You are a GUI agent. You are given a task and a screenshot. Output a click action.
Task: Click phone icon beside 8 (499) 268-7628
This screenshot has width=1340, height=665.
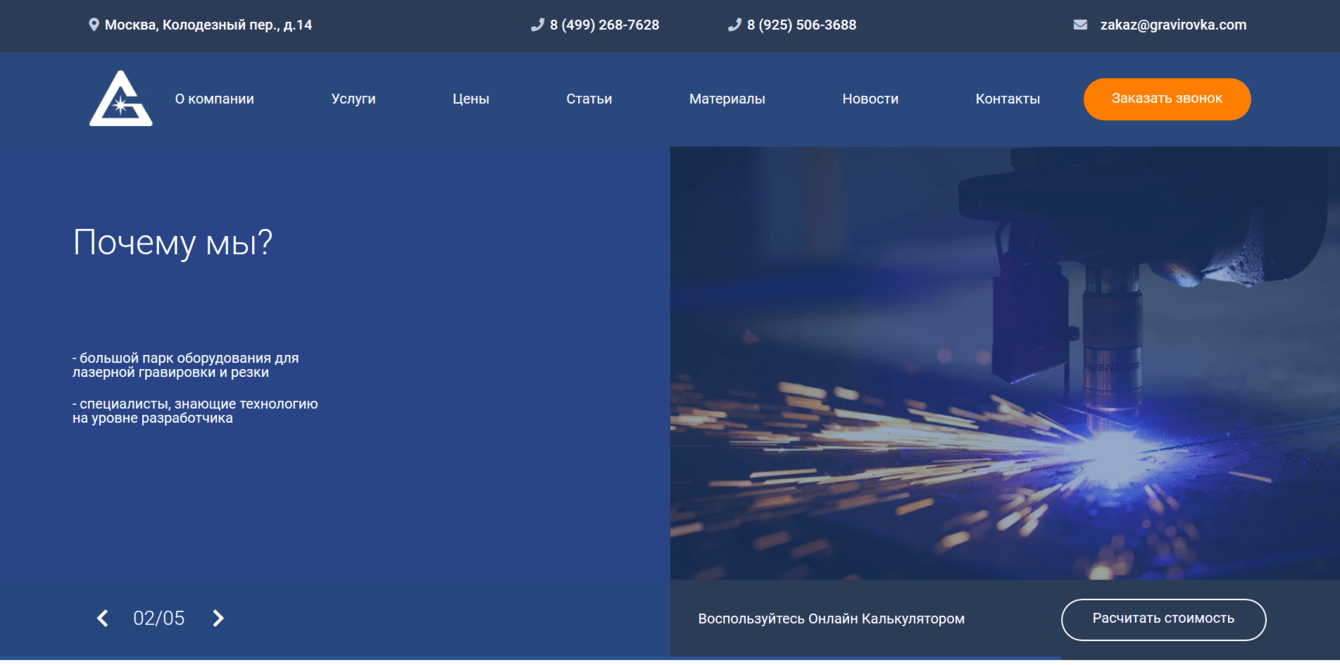(537, 25)
